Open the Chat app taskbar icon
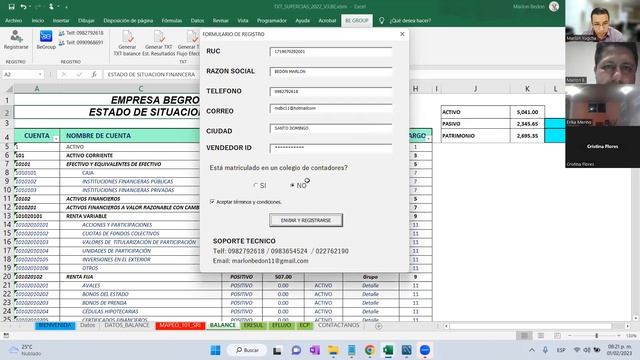 296,350
